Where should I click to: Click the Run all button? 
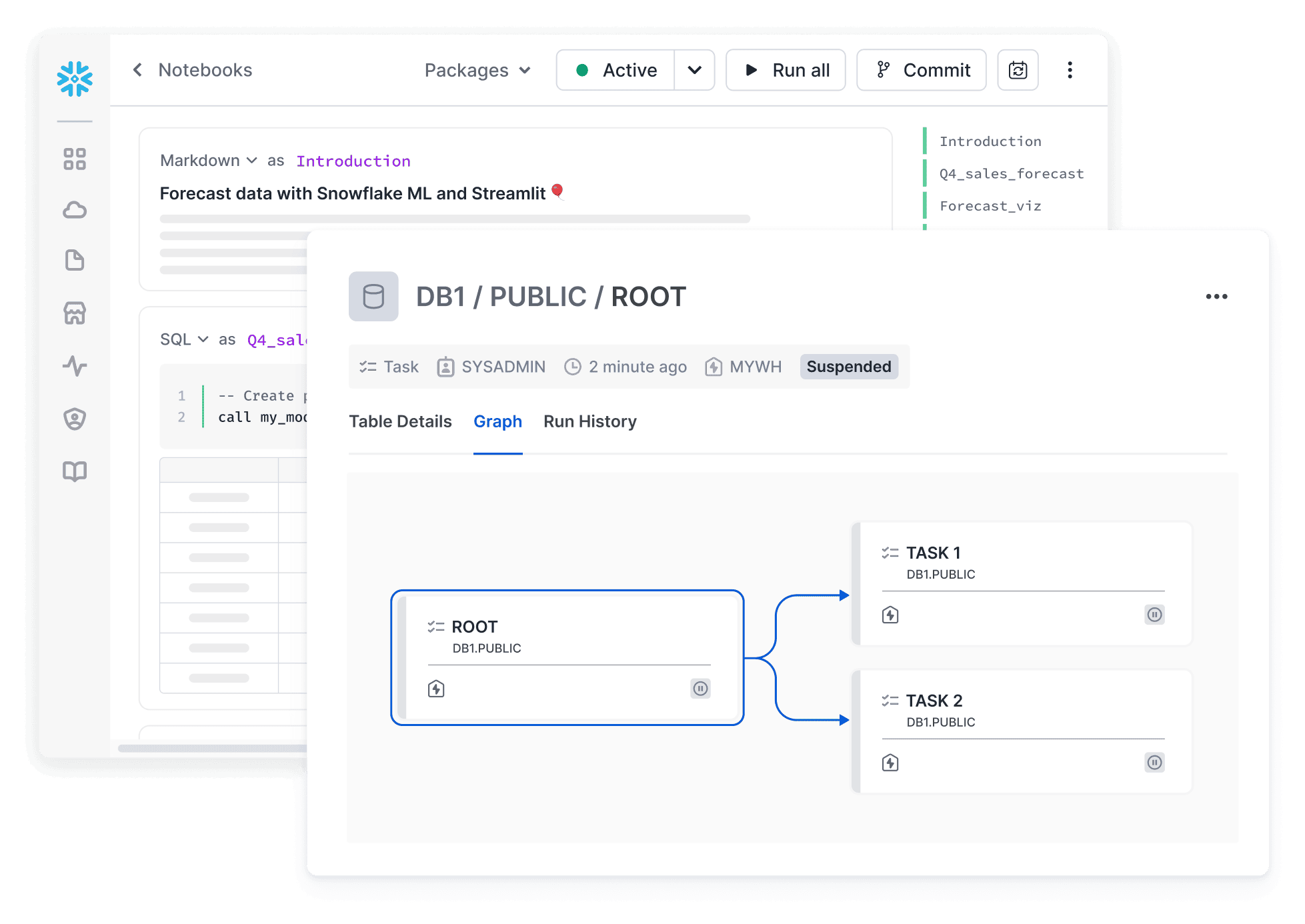click(786, 70)
